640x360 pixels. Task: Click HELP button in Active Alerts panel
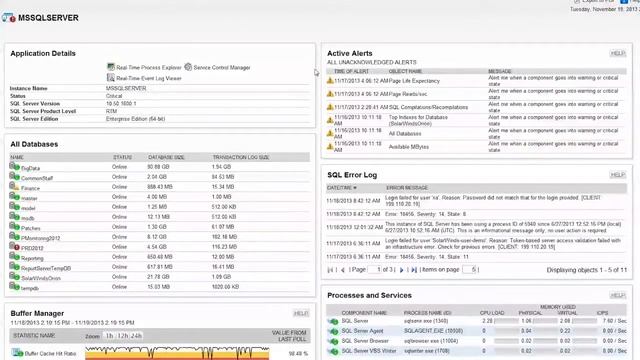tap(618, 53)
